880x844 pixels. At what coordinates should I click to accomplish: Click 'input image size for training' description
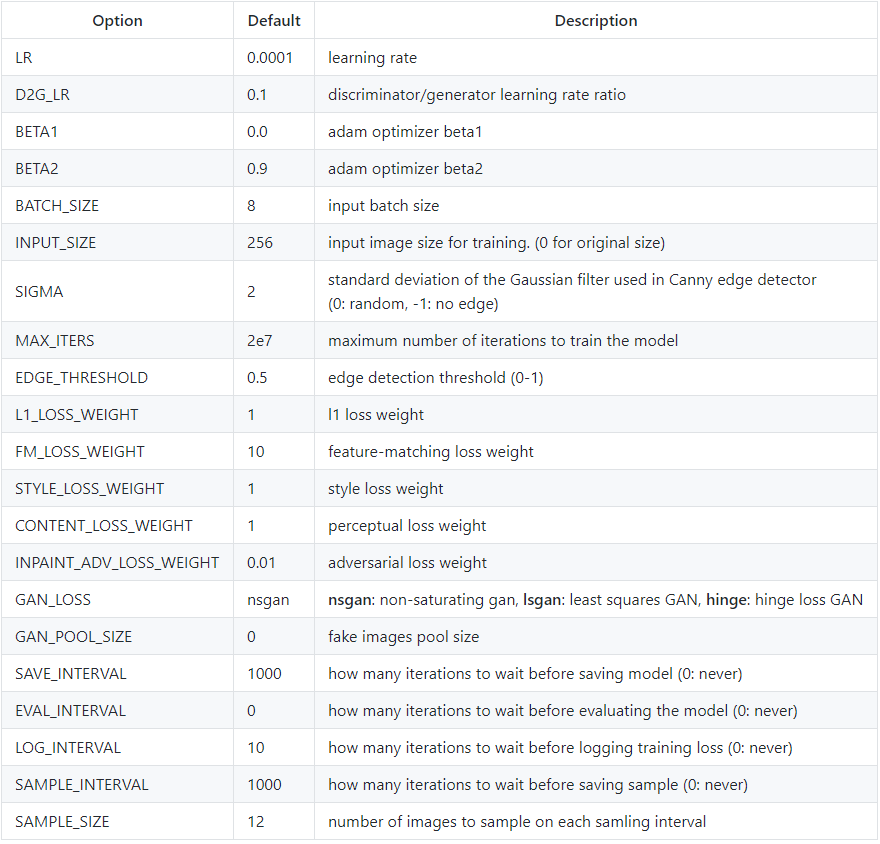(497, 243)
